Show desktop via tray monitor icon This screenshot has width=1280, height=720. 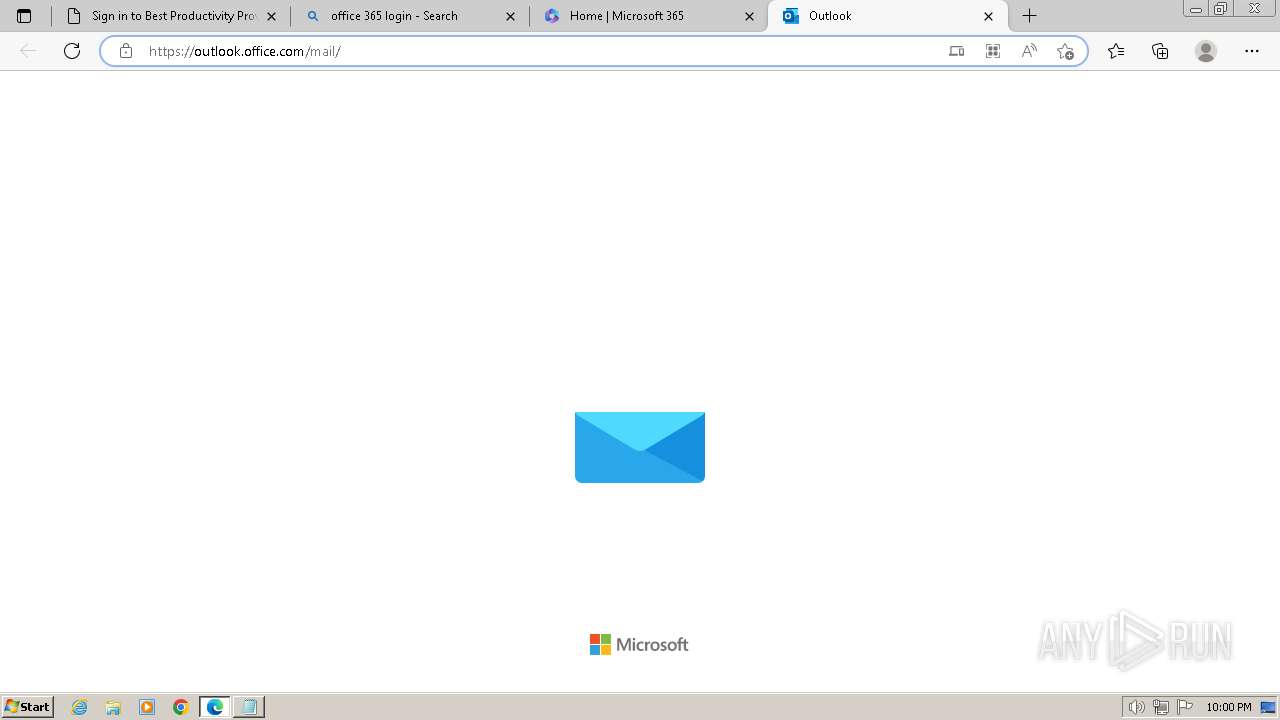1268,707
